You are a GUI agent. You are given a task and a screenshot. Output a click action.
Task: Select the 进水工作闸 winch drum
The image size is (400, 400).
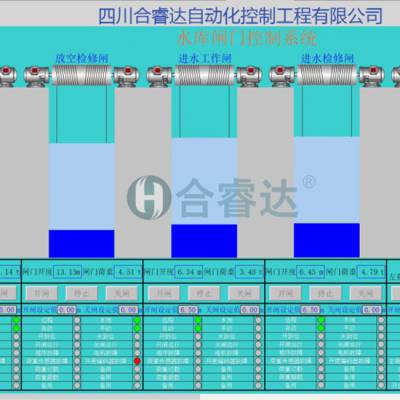(204, 75)
